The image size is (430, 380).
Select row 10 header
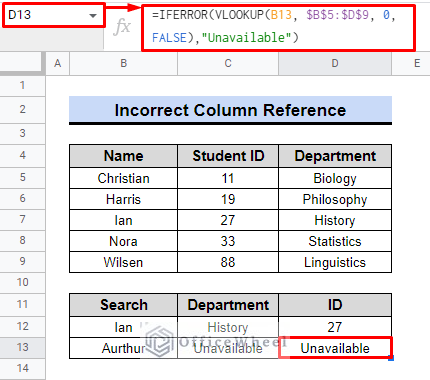point(22,283)
